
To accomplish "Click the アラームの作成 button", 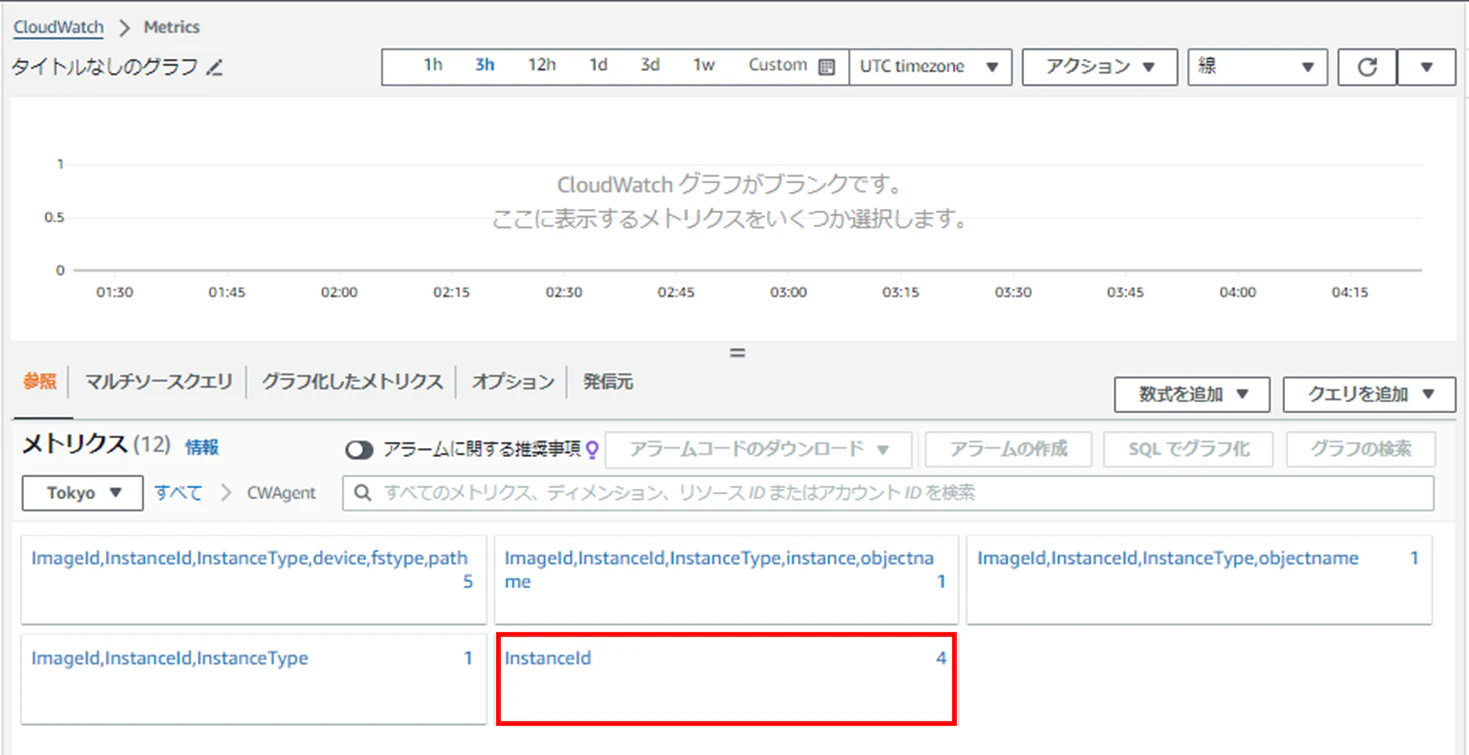I will 1009,450.
